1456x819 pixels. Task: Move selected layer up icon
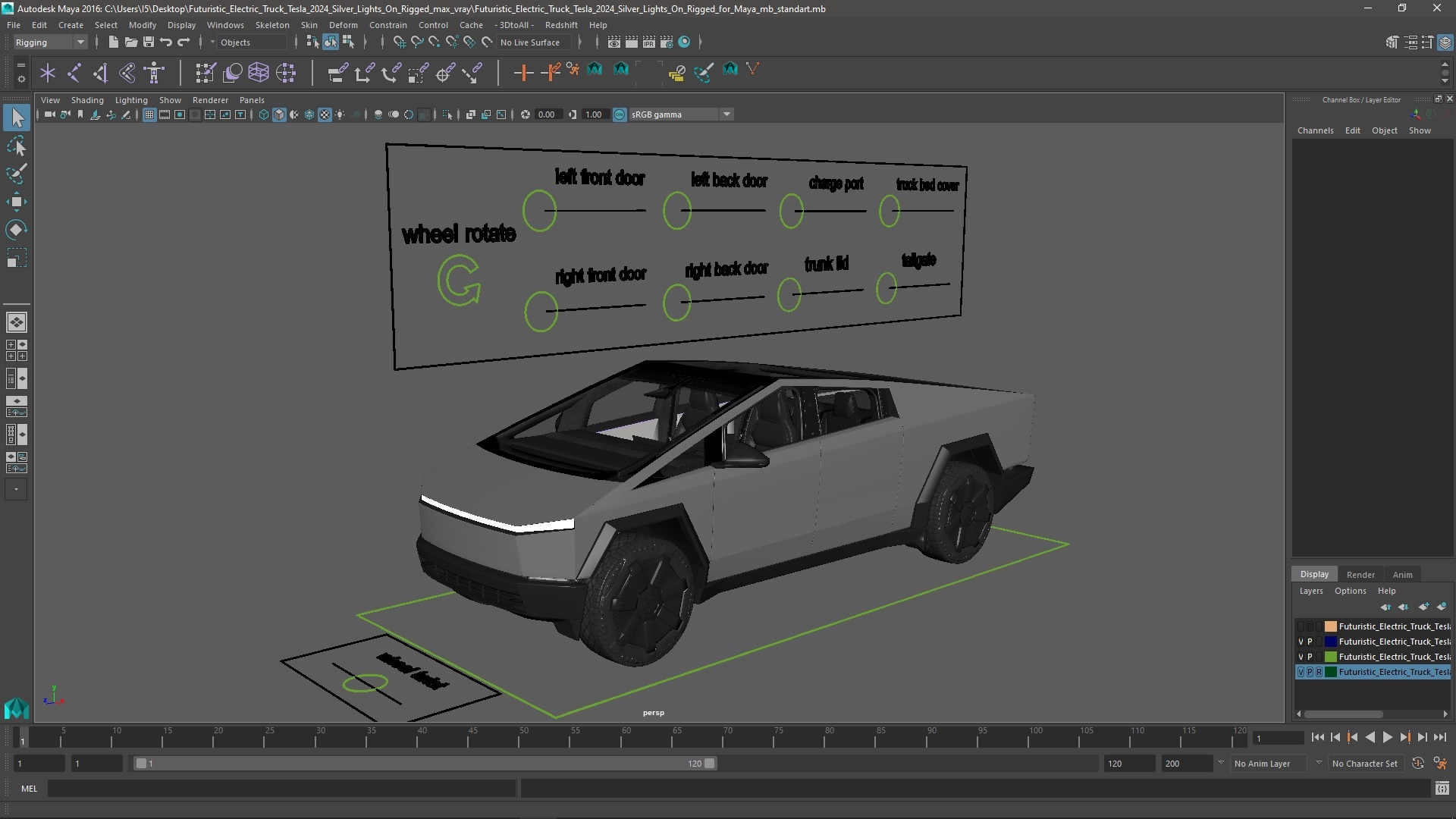coord(1385,607)
